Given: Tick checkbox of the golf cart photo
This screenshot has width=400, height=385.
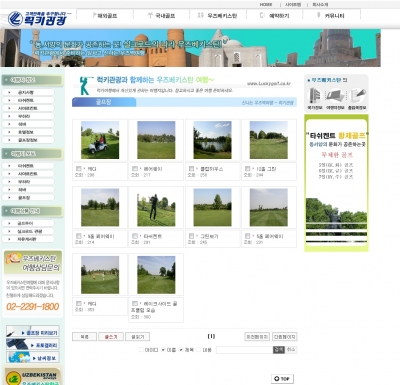Looking at the screenshot, I should pyautogui.click(x=79, y=169).
